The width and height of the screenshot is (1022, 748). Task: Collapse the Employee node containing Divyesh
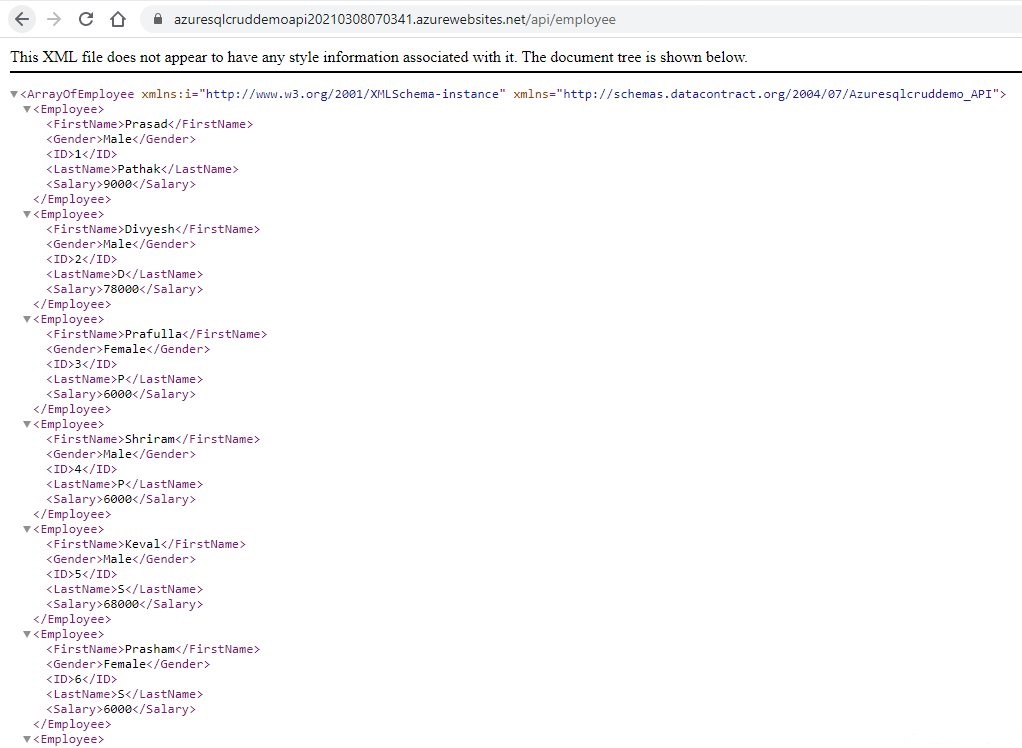coord(27,213)
